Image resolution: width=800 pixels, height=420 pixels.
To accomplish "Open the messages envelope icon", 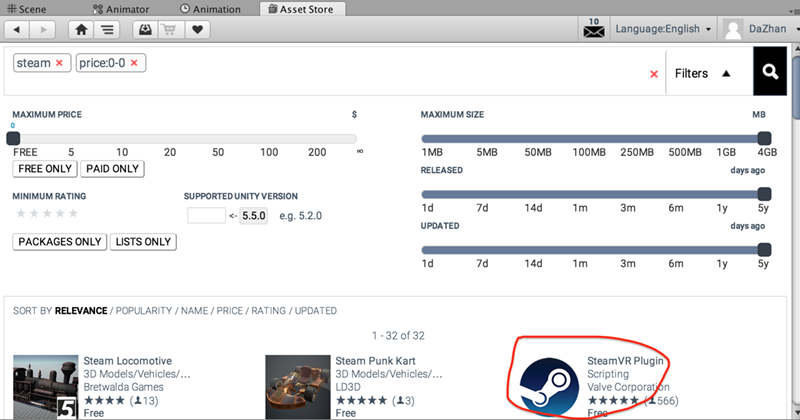I will [593, 30].
